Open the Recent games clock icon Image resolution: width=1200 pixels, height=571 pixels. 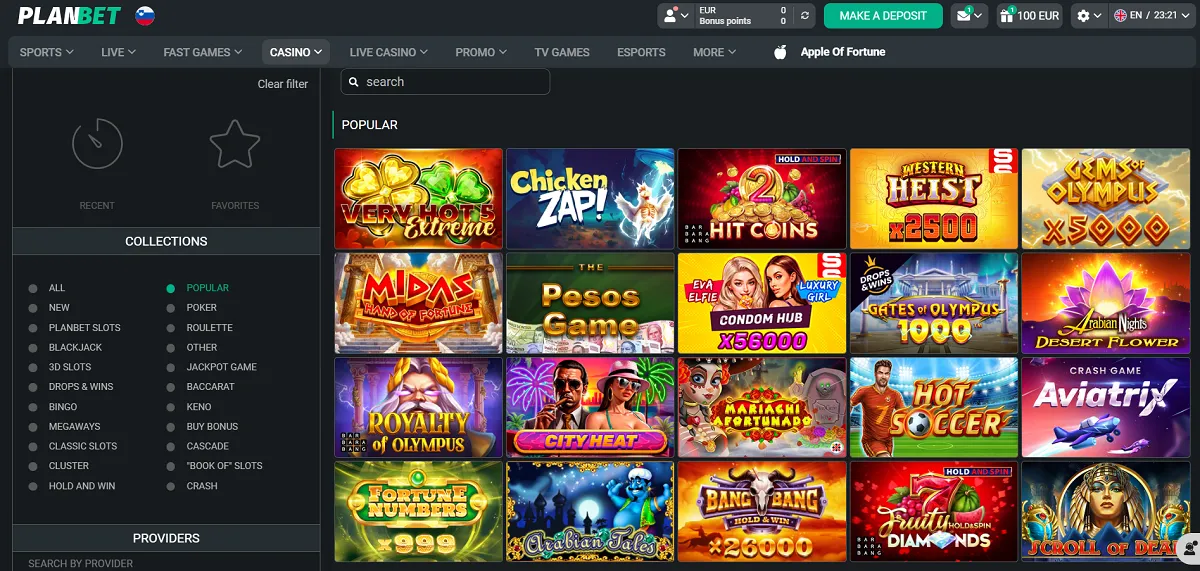[97, 143]
